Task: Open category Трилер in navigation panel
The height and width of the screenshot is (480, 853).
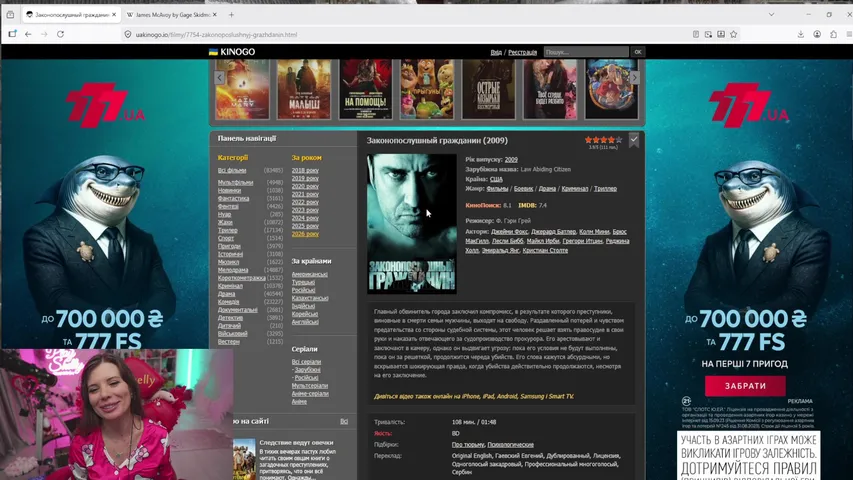Action: 227,230
